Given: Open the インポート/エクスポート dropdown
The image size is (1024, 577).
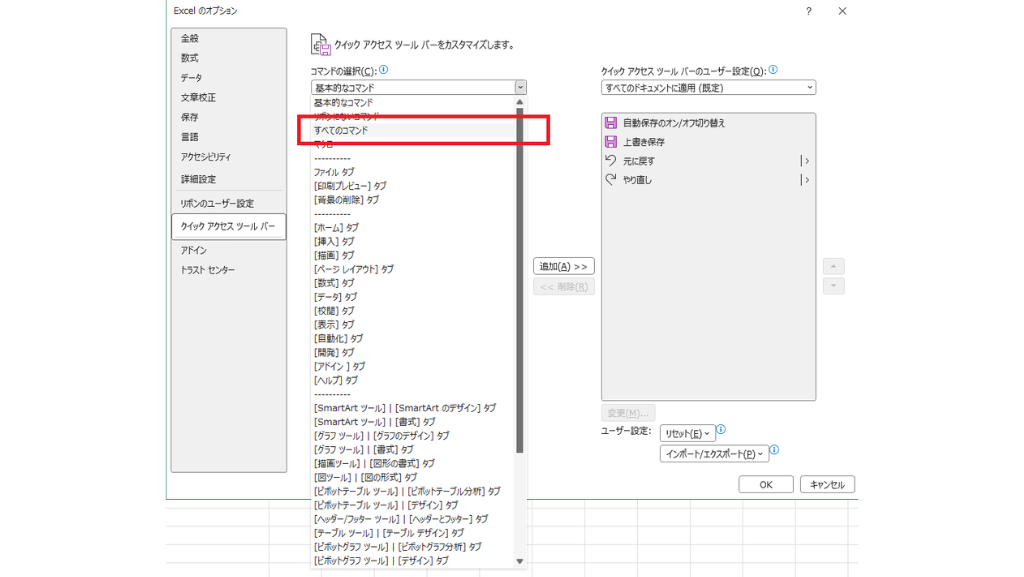Looking at the screenshot, I should pyautogui.click(x=714, y=454).
